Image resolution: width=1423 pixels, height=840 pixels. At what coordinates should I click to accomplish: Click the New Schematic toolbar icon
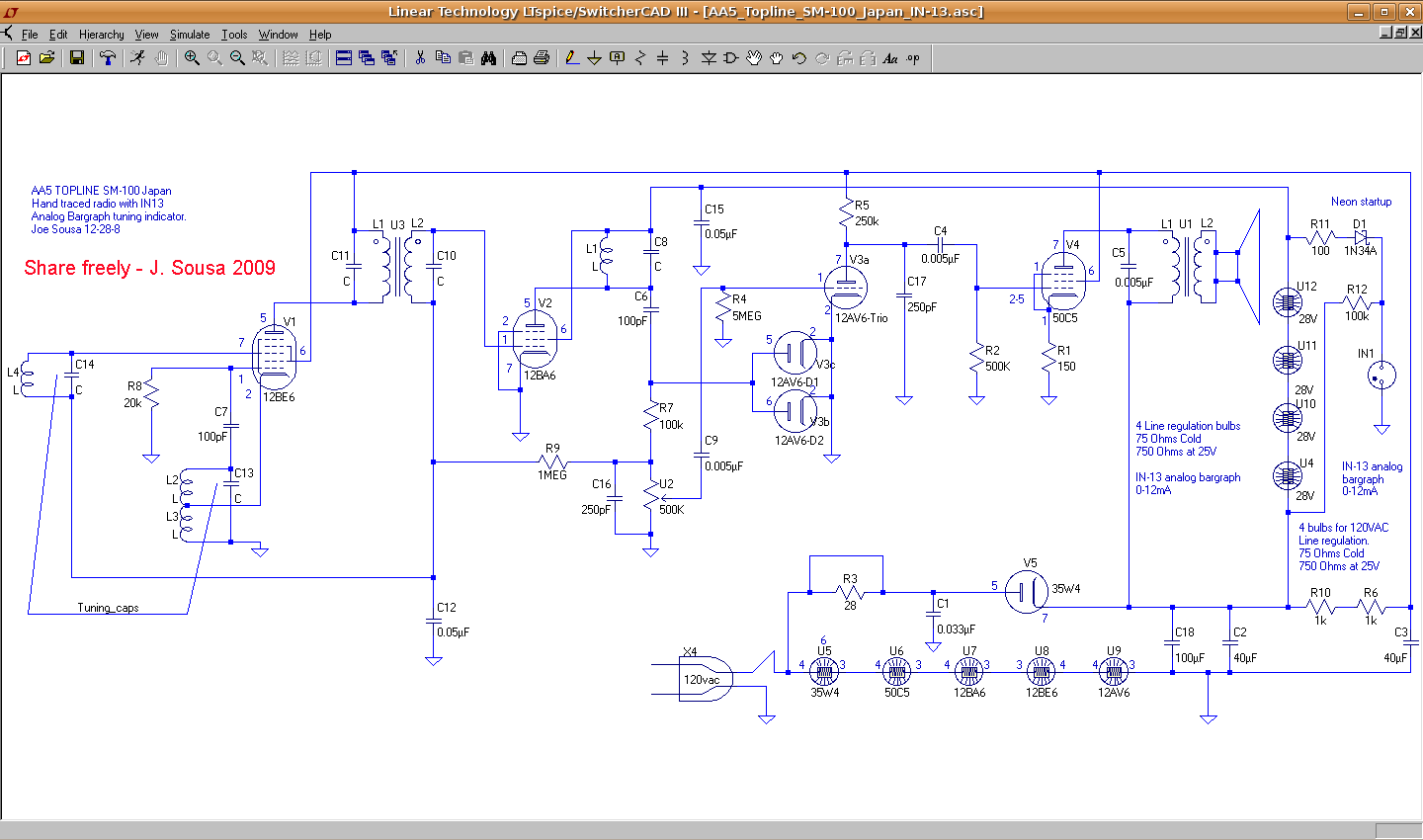click(x=24, y=58)
